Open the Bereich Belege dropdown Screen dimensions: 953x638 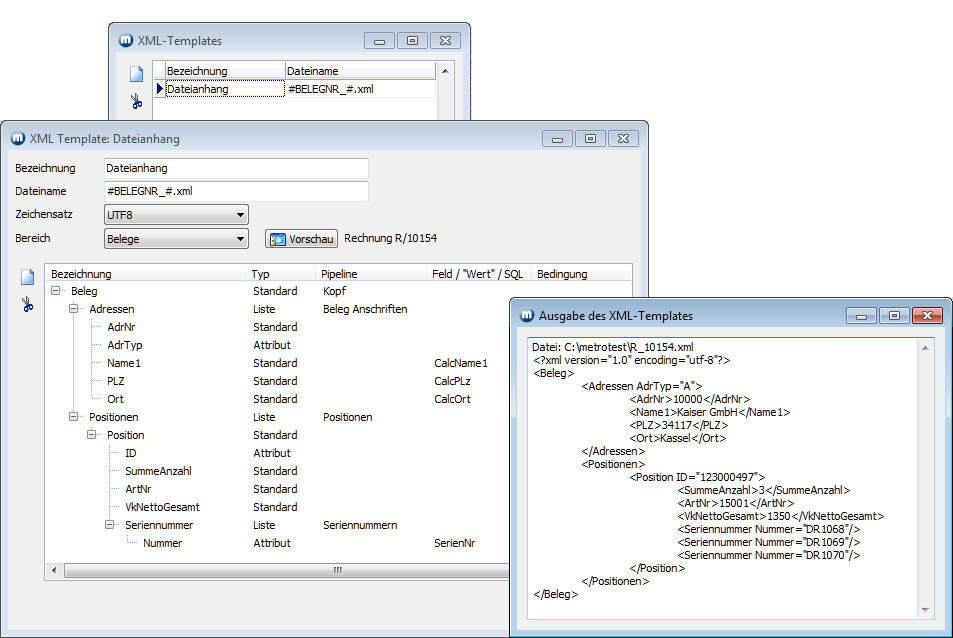240,239
